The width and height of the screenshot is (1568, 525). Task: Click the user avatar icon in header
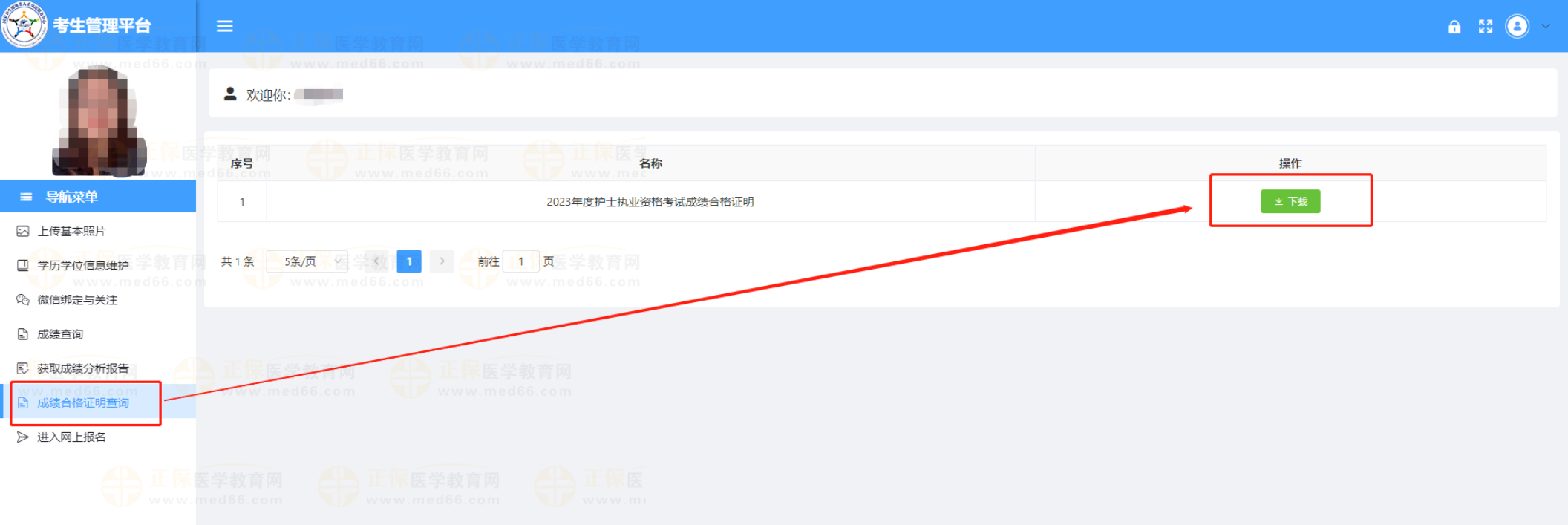(1517, 27)
